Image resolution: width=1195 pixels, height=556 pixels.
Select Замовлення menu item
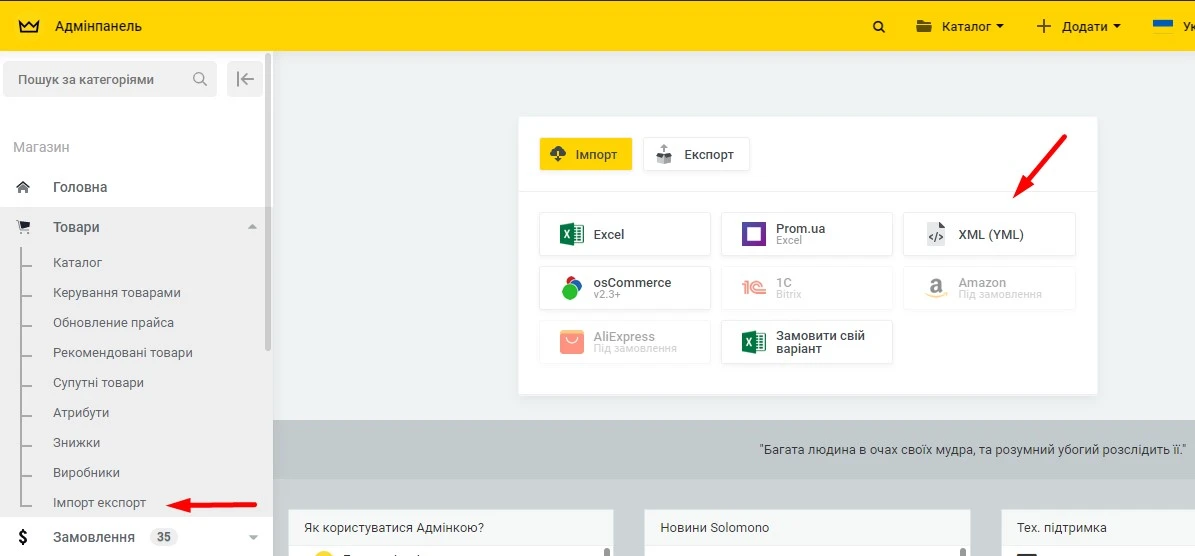click(x=94, y=537)
